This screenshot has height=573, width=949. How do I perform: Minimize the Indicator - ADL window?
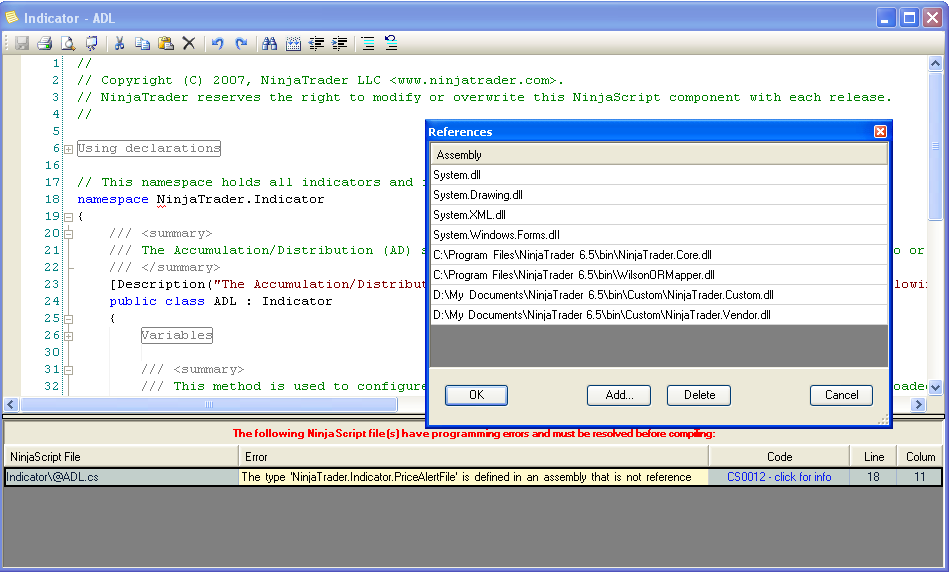tap(885, 18)
